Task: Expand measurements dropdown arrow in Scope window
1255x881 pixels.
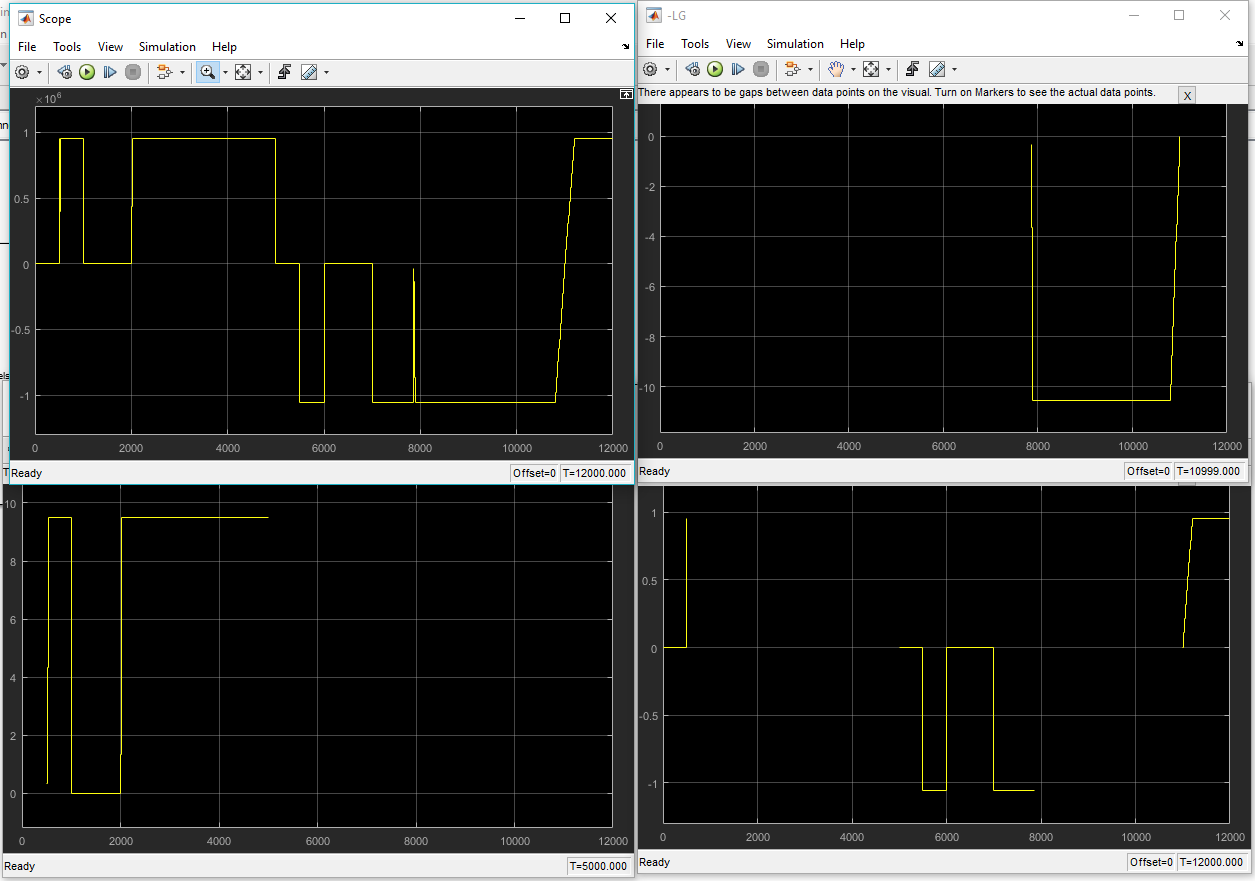Action: [326, 72]
